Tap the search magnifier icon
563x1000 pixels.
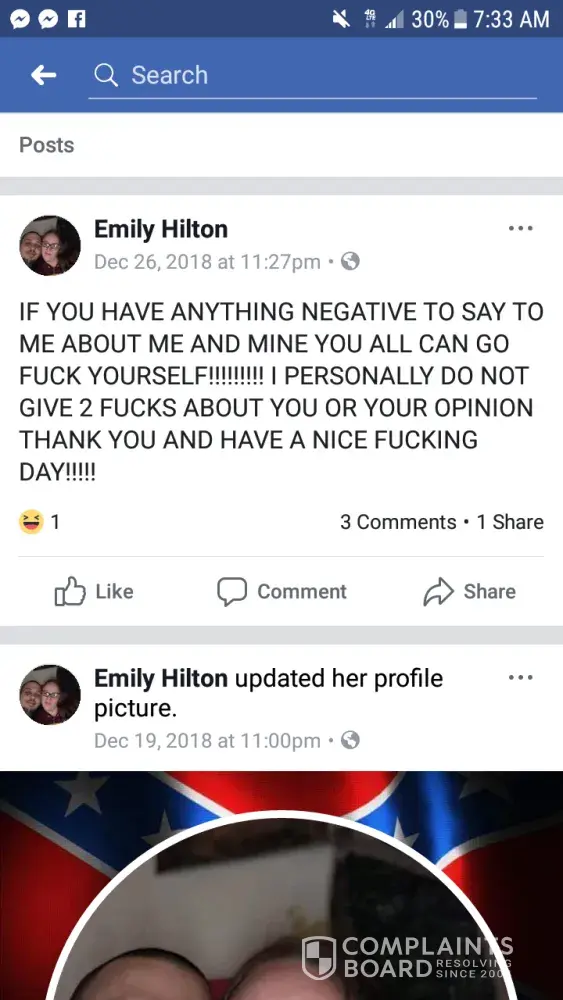pyautogui.click(x=106, y=75)
